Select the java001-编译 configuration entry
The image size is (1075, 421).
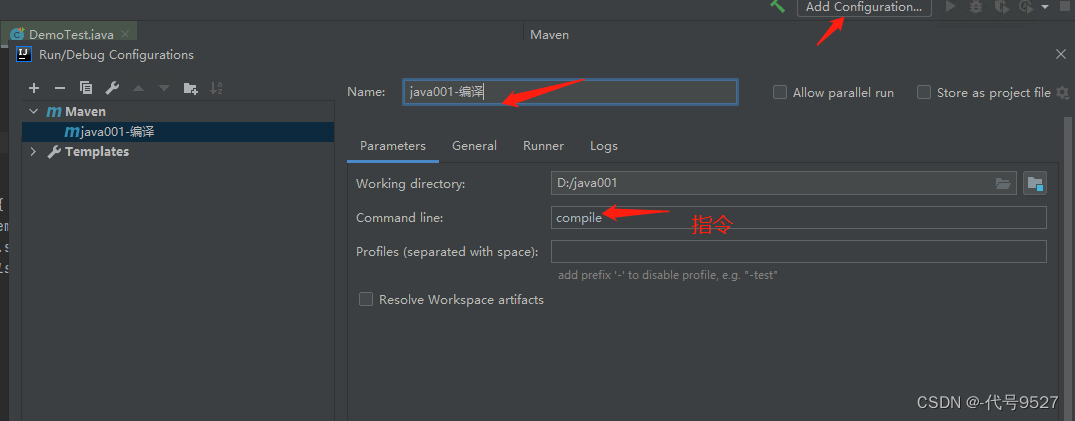coord(117,131)
